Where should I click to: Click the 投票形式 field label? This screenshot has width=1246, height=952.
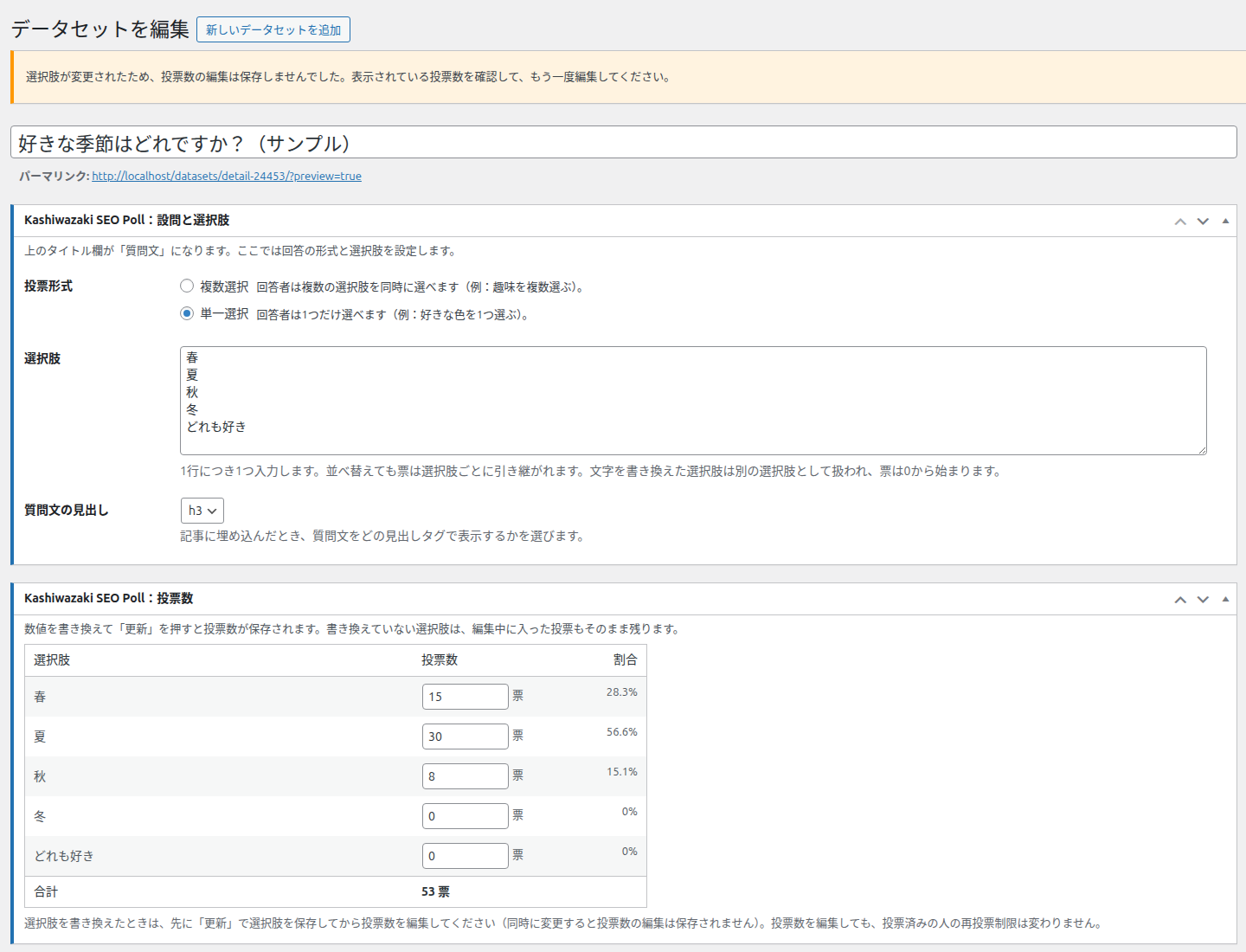point(48,286)
